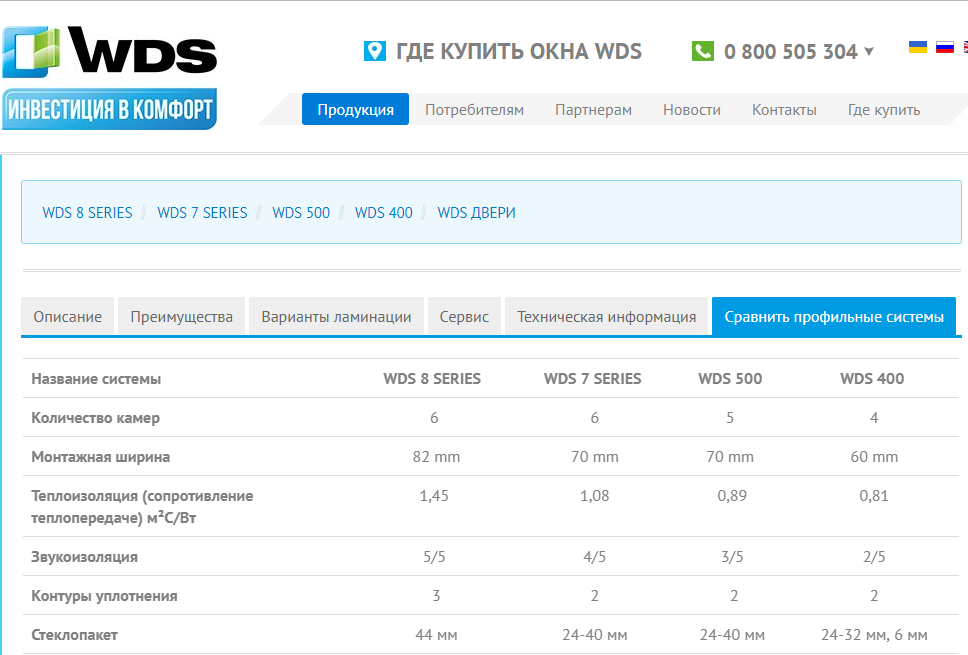Click Теплоизоляция row label
This screenshot has height=655, width=968.
point(143,506)
